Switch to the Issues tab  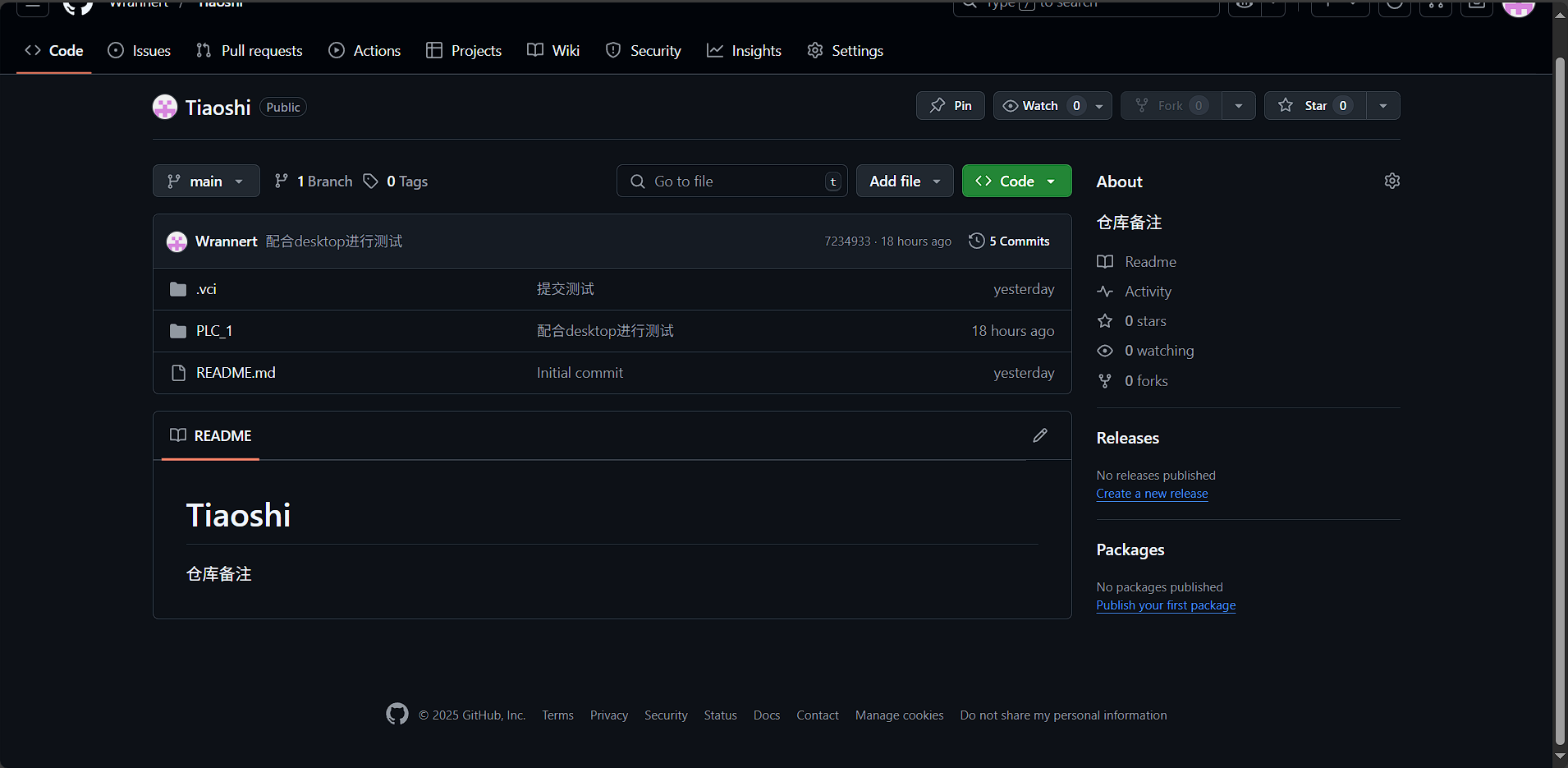point(139,50)
